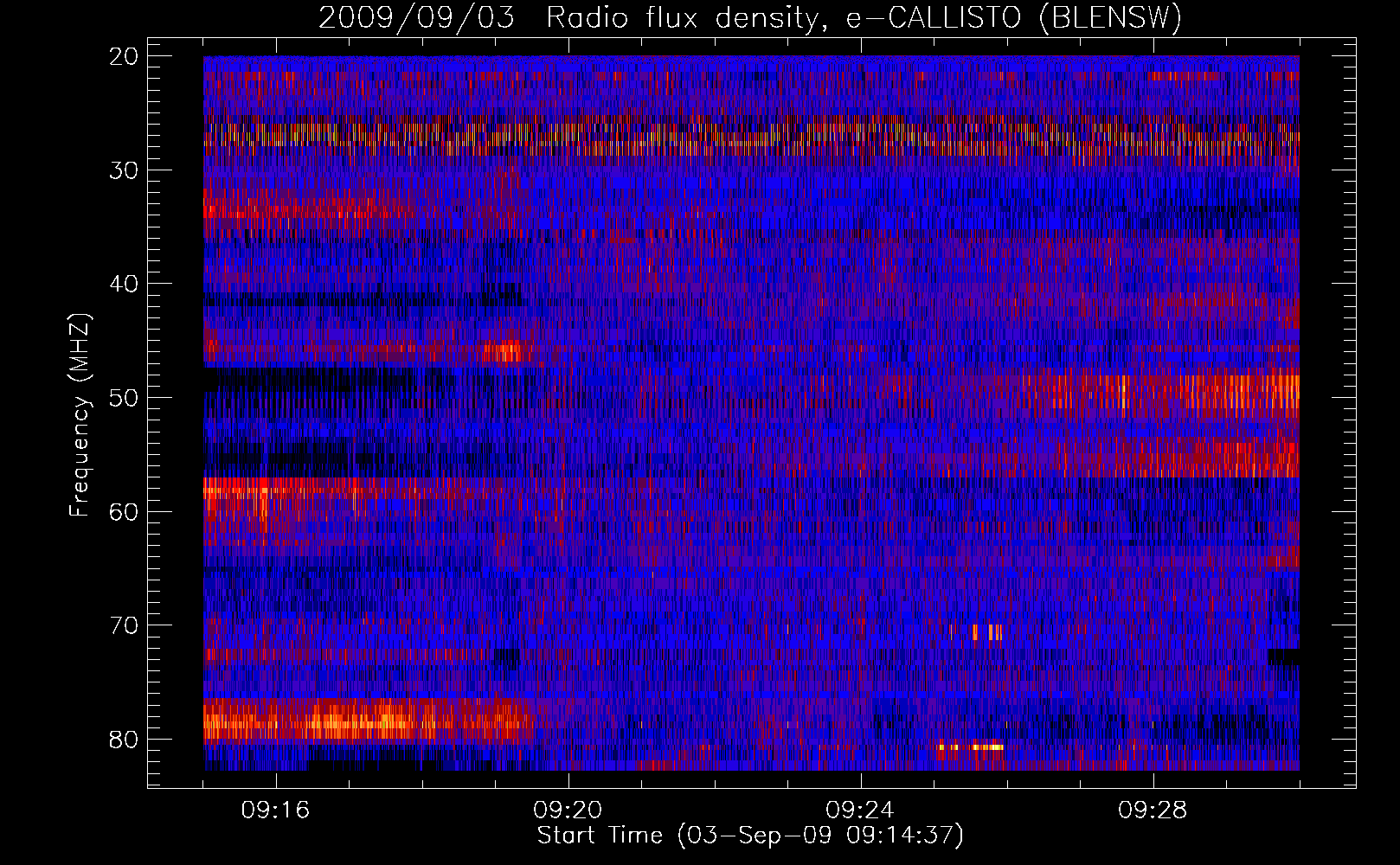Click the orange spike near 71 MHz after 09:25

click(987, 632)
